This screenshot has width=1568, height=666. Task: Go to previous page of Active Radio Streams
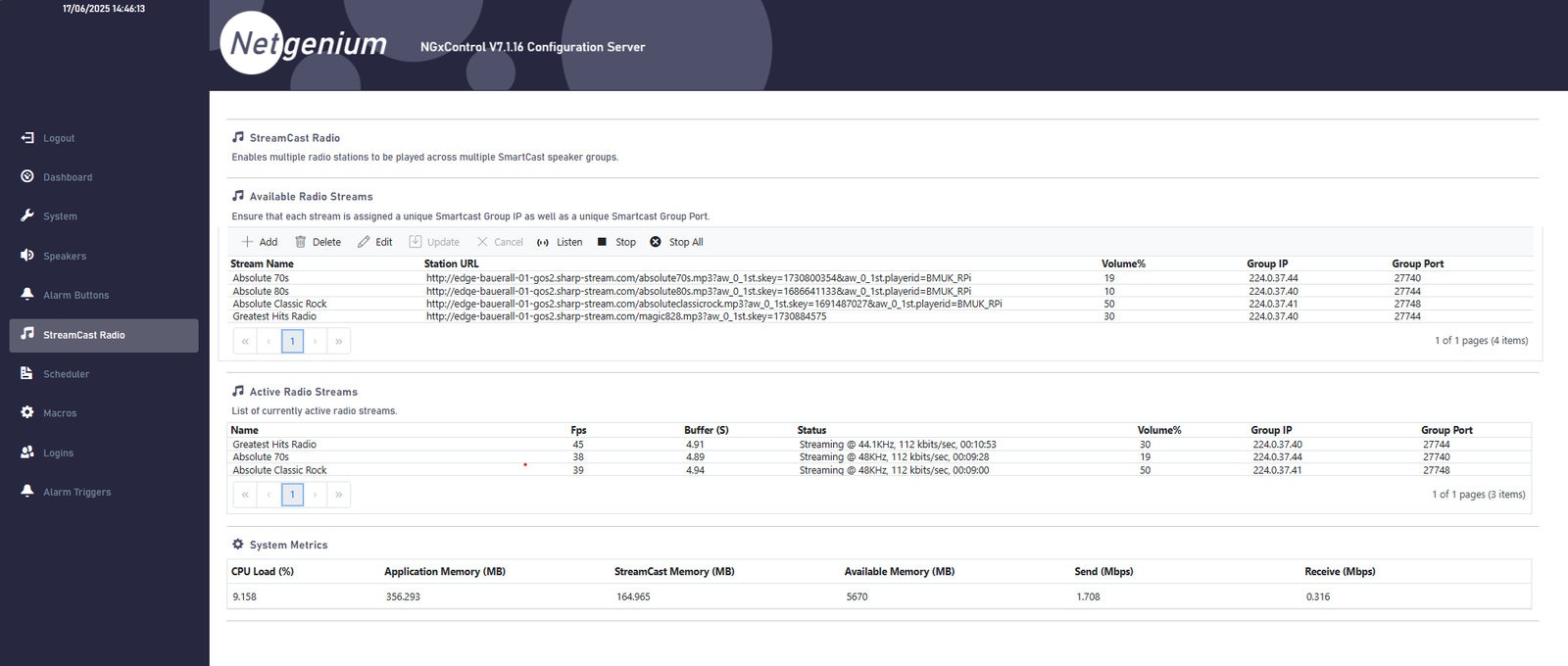[x=269, y=495]
